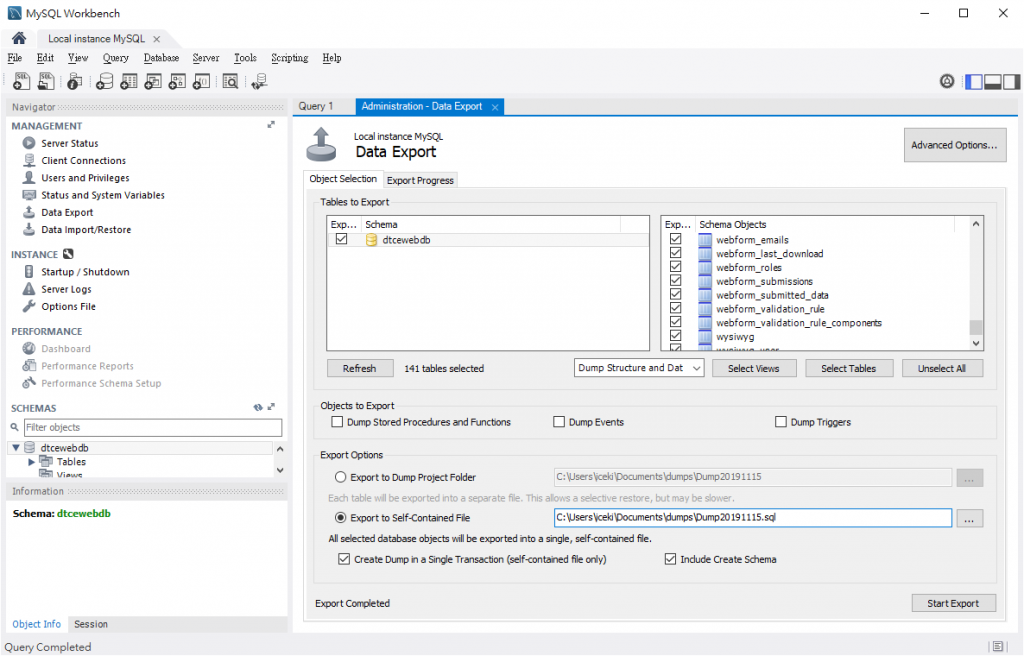Viewport: 1024px width, 656px height.
Task: Open Client Connections in Navigator
Action: [84, 161]
